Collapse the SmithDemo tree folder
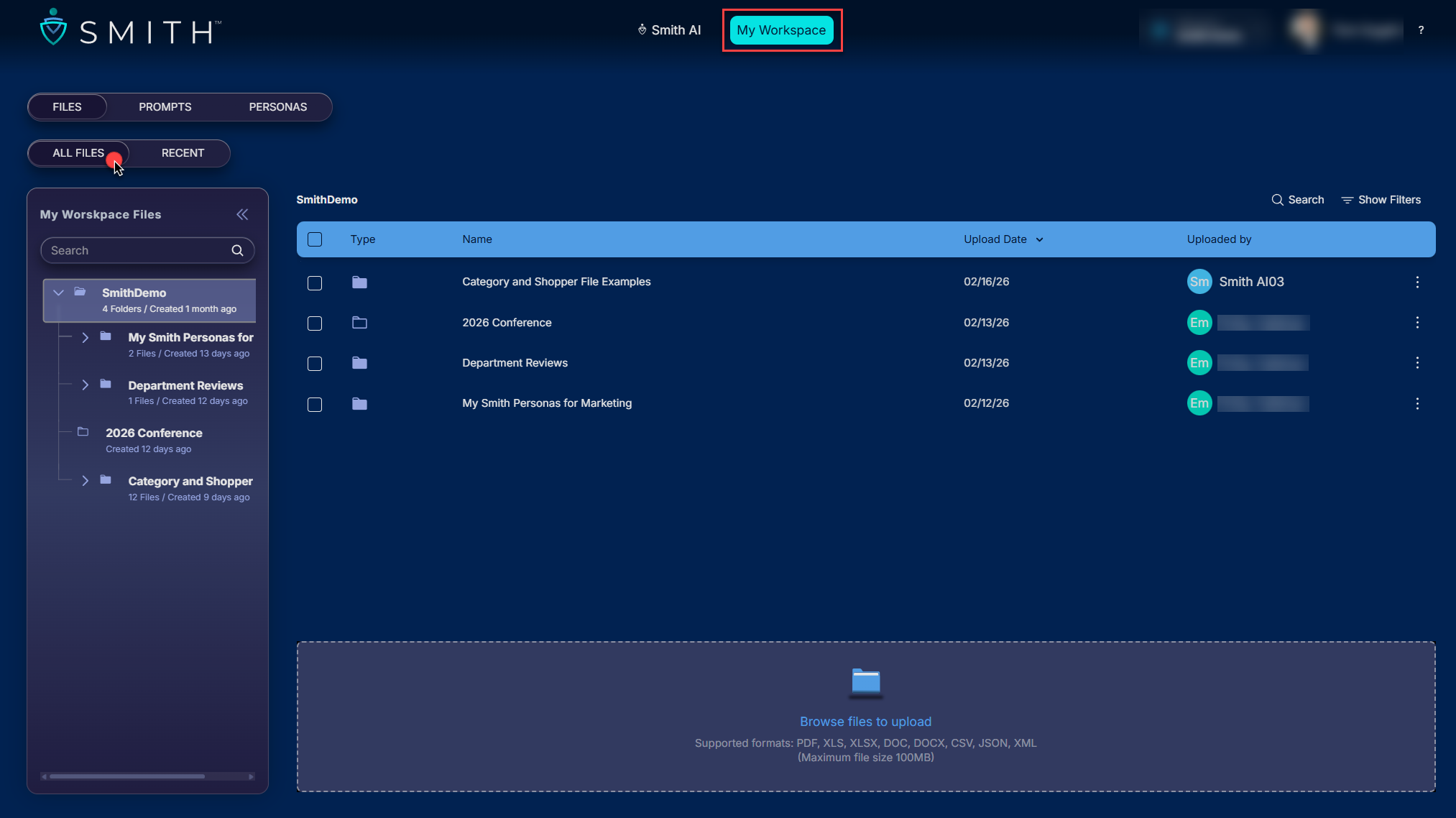Image resolution: width=1456 pixels, height=818 pixels. pyautogui.click(x=59, y=293)
